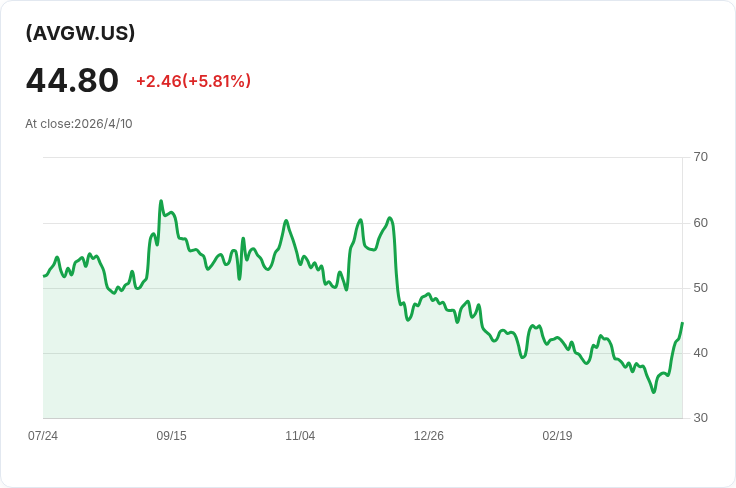Click the last peak before the steep drop
Screen dimensions: 736x488
tap(389, 218)
